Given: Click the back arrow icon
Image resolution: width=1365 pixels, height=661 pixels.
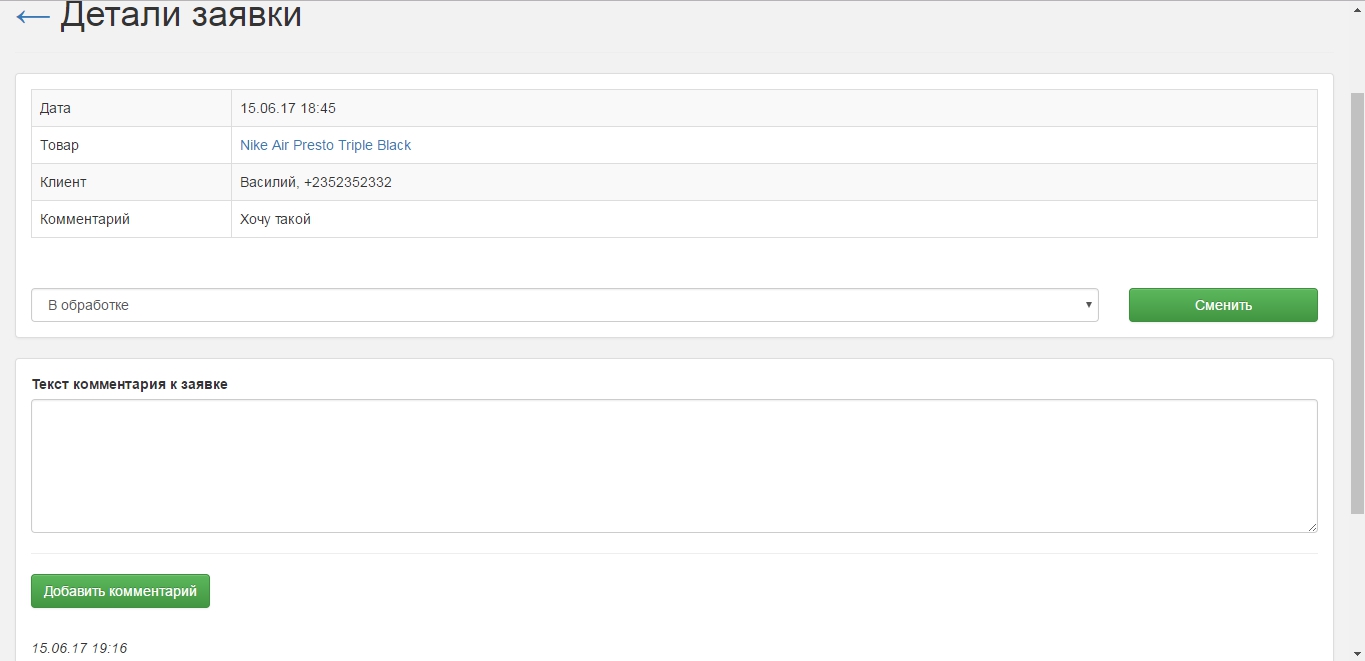Looking at the screenshot, I should (x=33, y=17).
